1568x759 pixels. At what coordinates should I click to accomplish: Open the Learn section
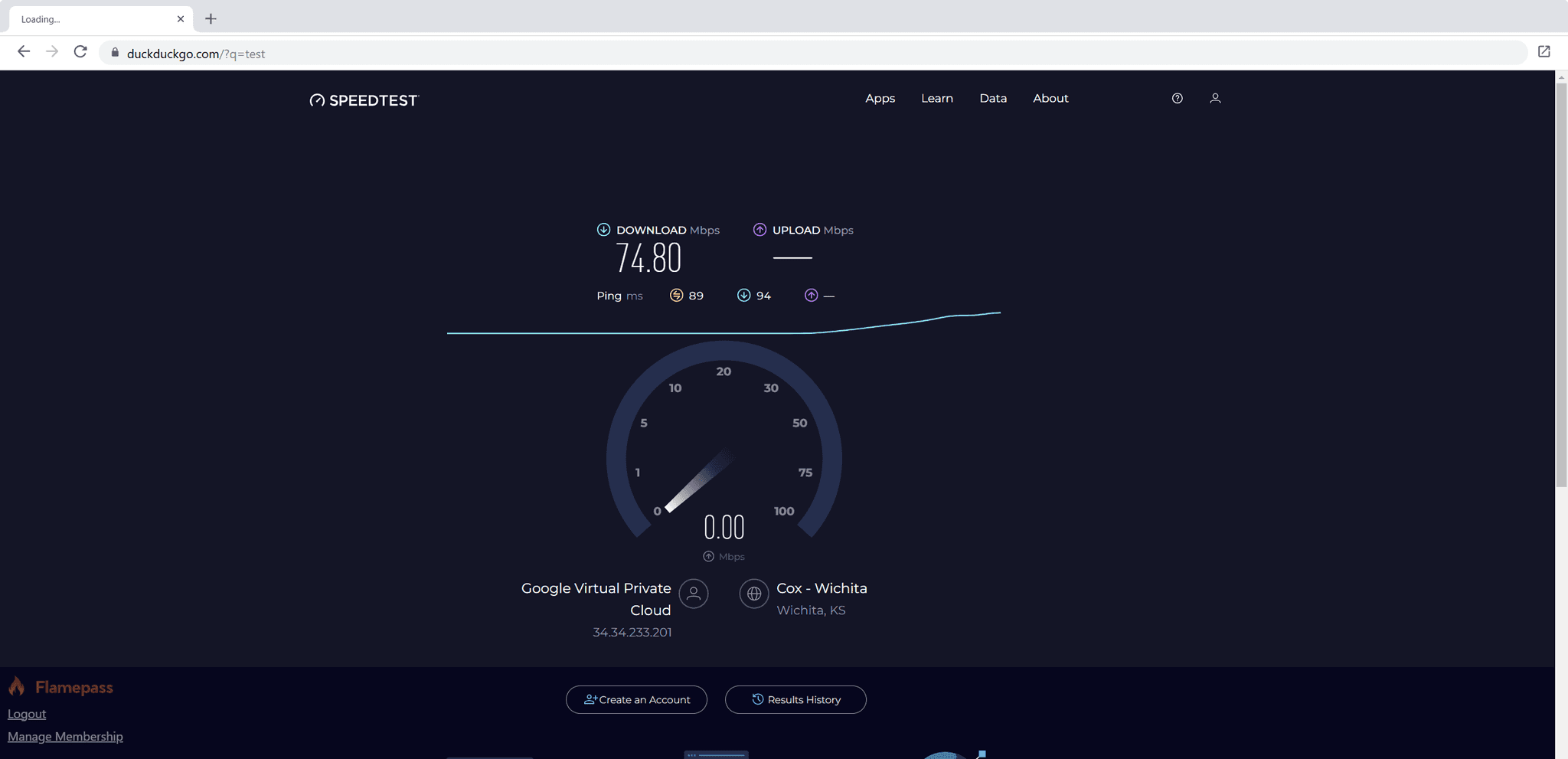click(937, 98)
